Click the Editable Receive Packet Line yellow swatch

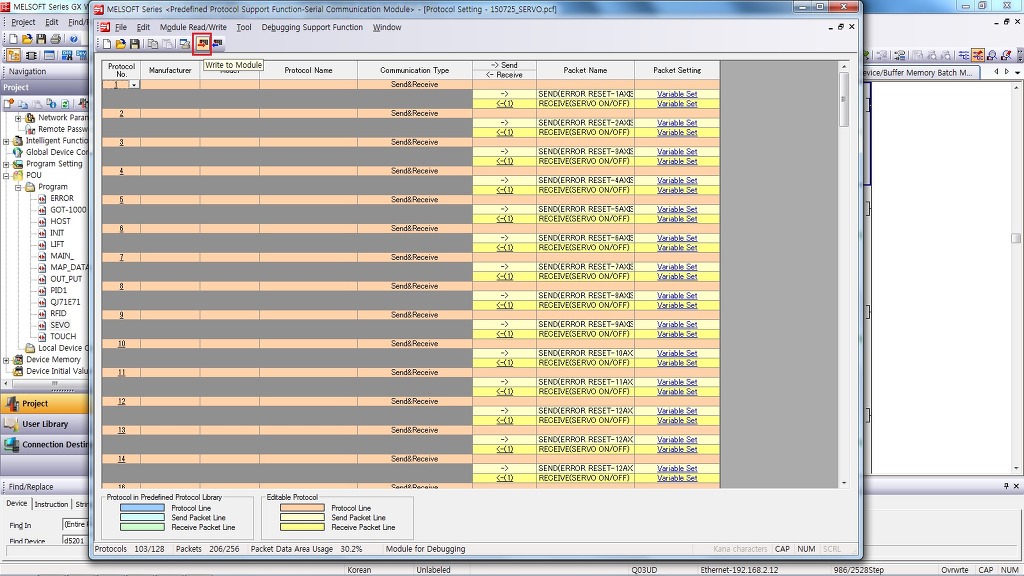302,527
